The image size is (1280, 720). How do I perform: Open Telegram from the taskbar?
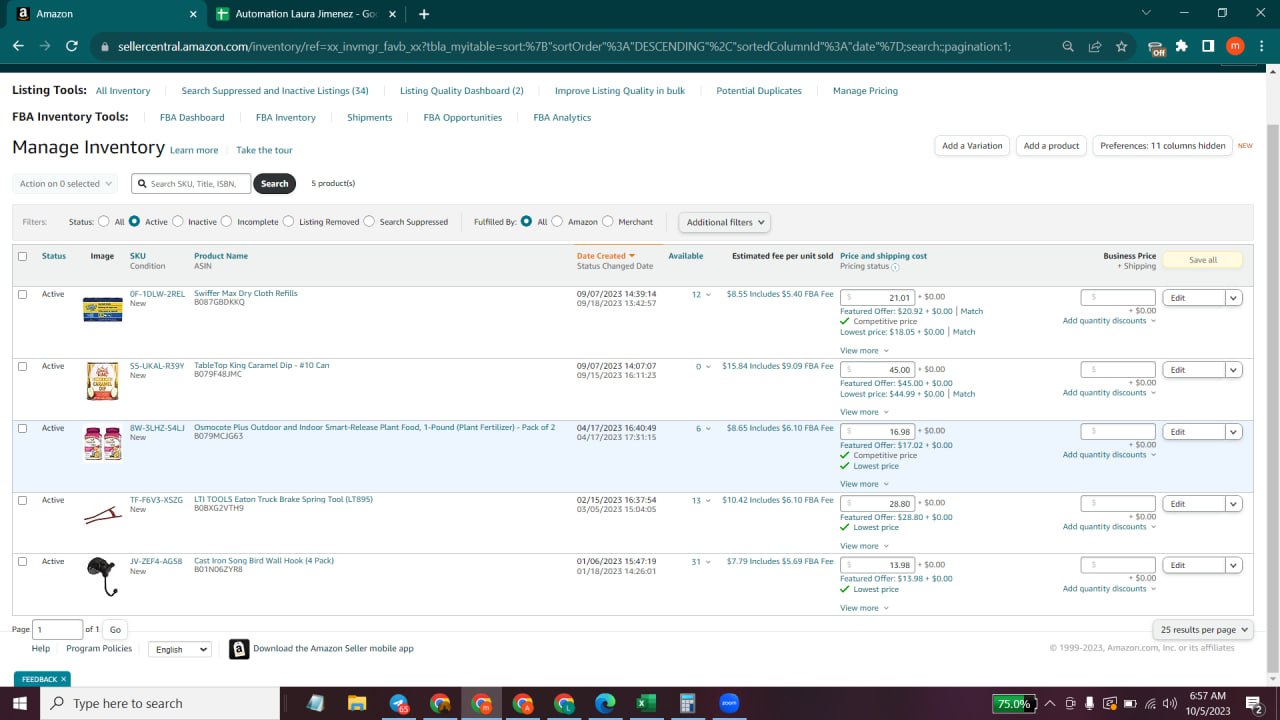tap(399, 703)
